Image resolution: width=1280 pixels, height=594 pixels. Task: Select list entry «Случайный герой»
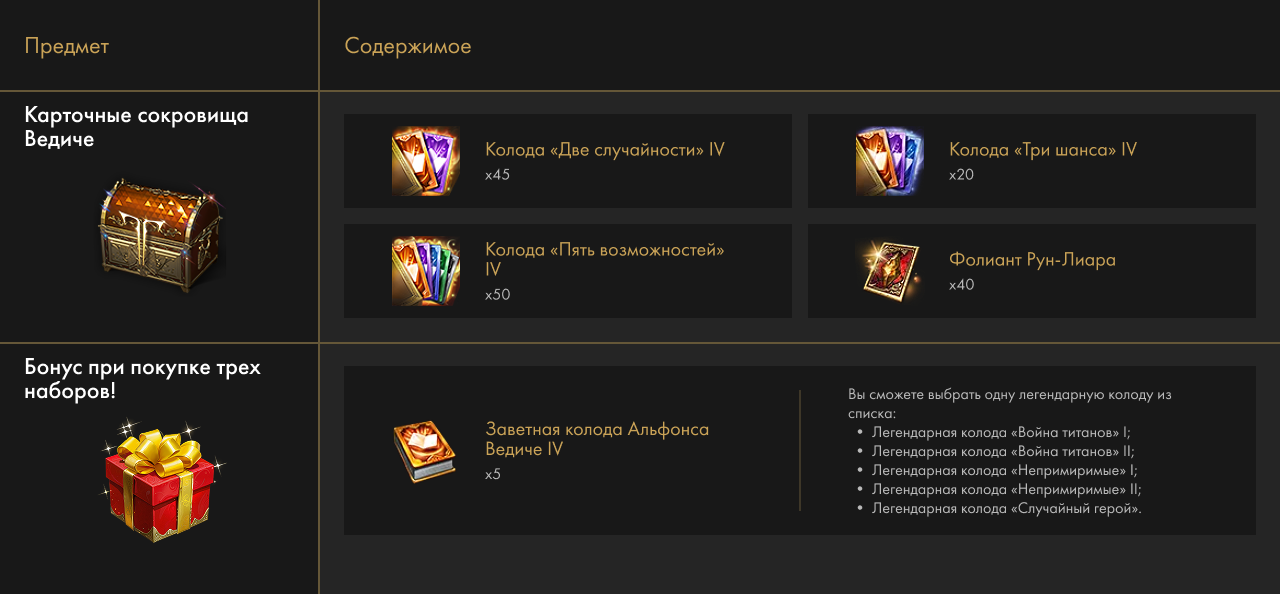(x=1006, y=509)
